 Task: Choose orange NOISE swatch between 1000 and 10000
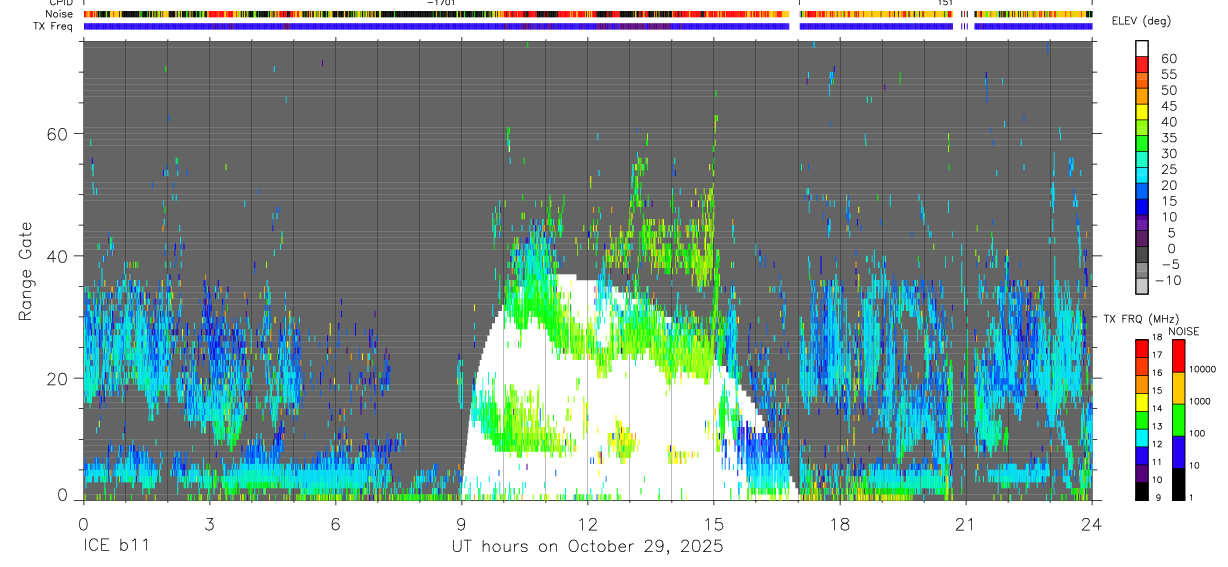(1178, 388)
